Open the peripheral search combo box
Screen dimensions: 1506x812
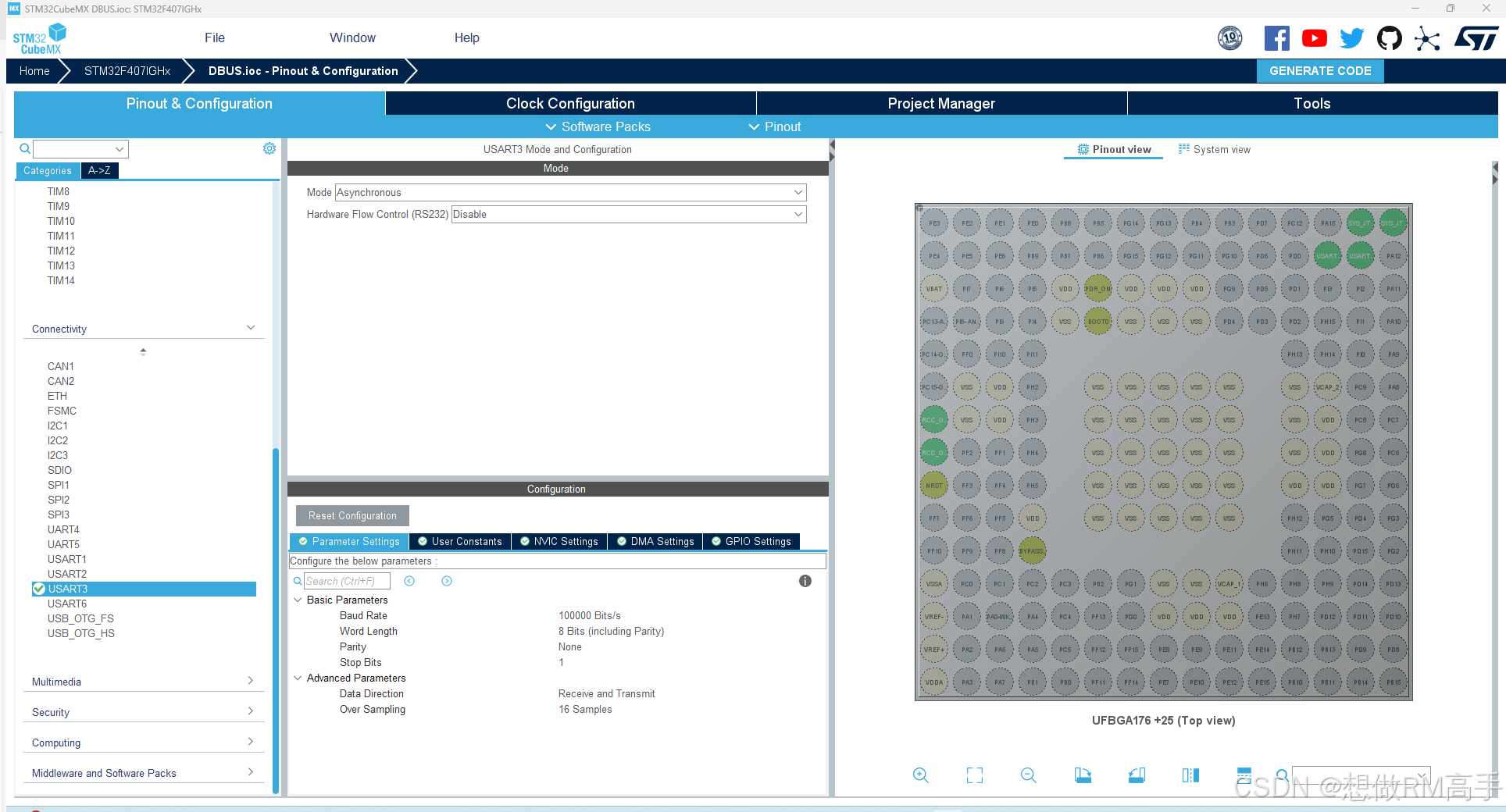click(x=80, y=149)
